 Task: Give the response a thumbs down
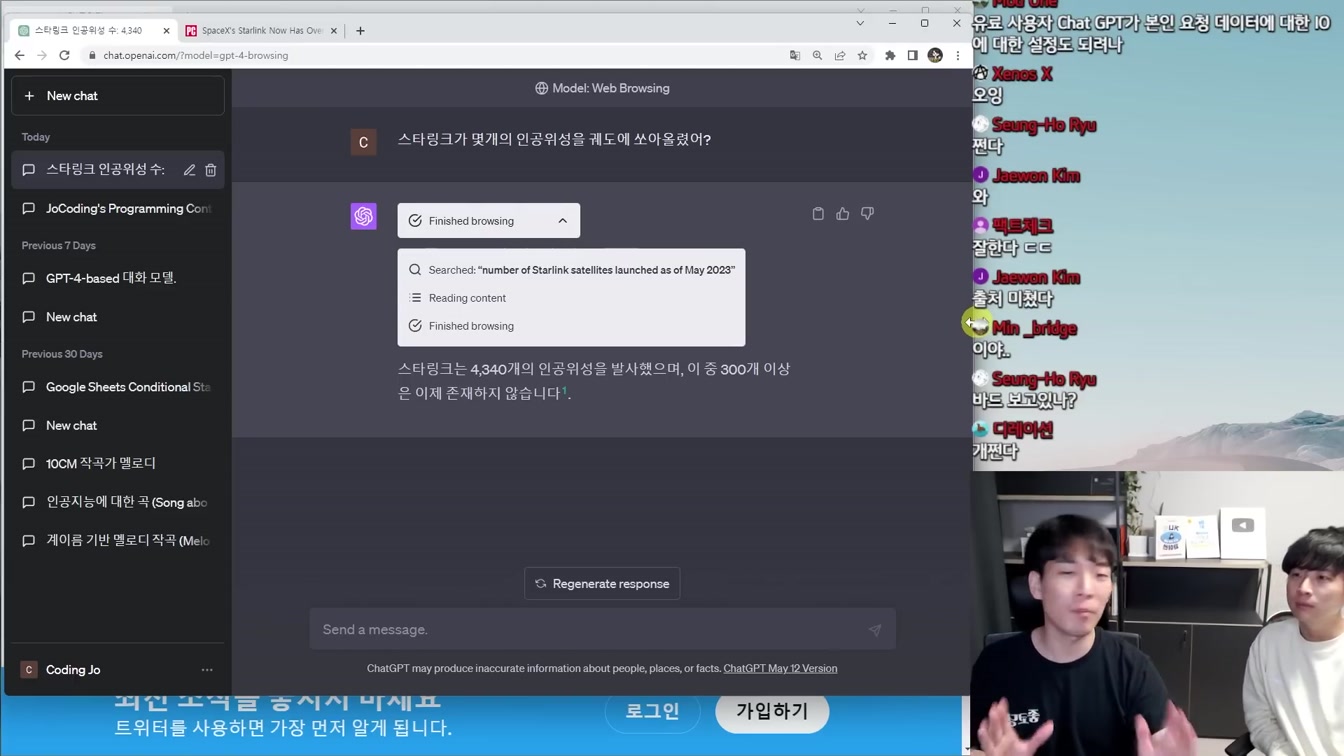(868, 214)
